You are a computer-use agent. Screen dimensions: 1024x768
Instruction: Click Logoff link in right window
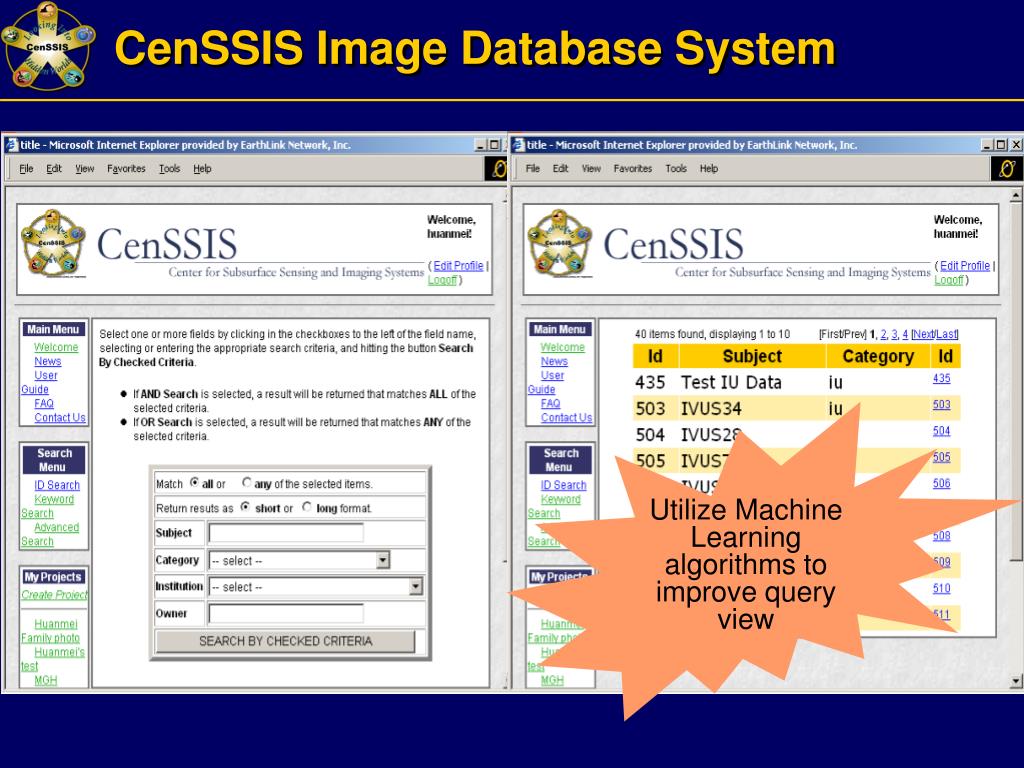pos(949,280)
